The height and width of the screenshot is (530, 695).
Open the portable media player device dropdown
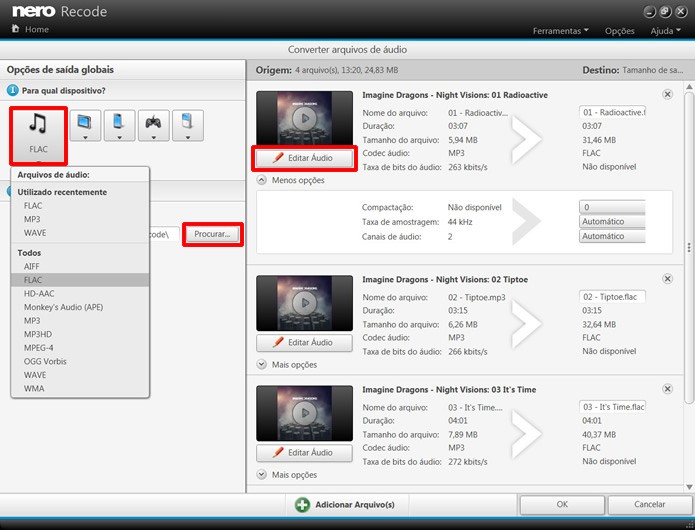click(x=187, y=125)
